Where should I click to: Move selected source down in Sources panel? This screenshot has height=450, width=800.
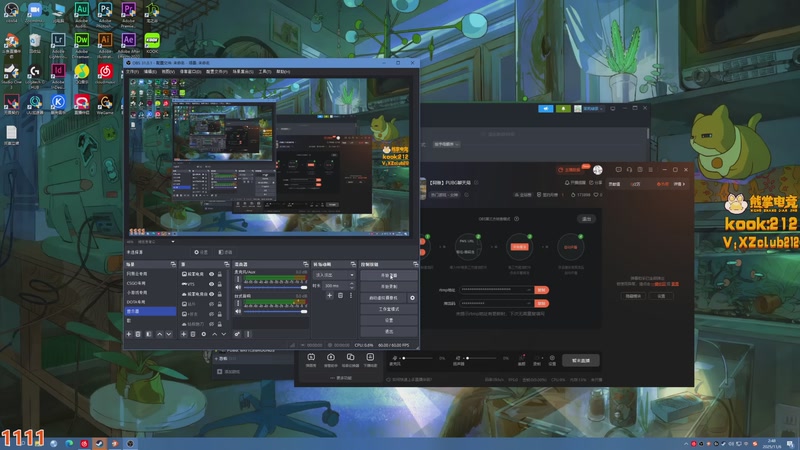pyautogui.click(x=223, y=334)
